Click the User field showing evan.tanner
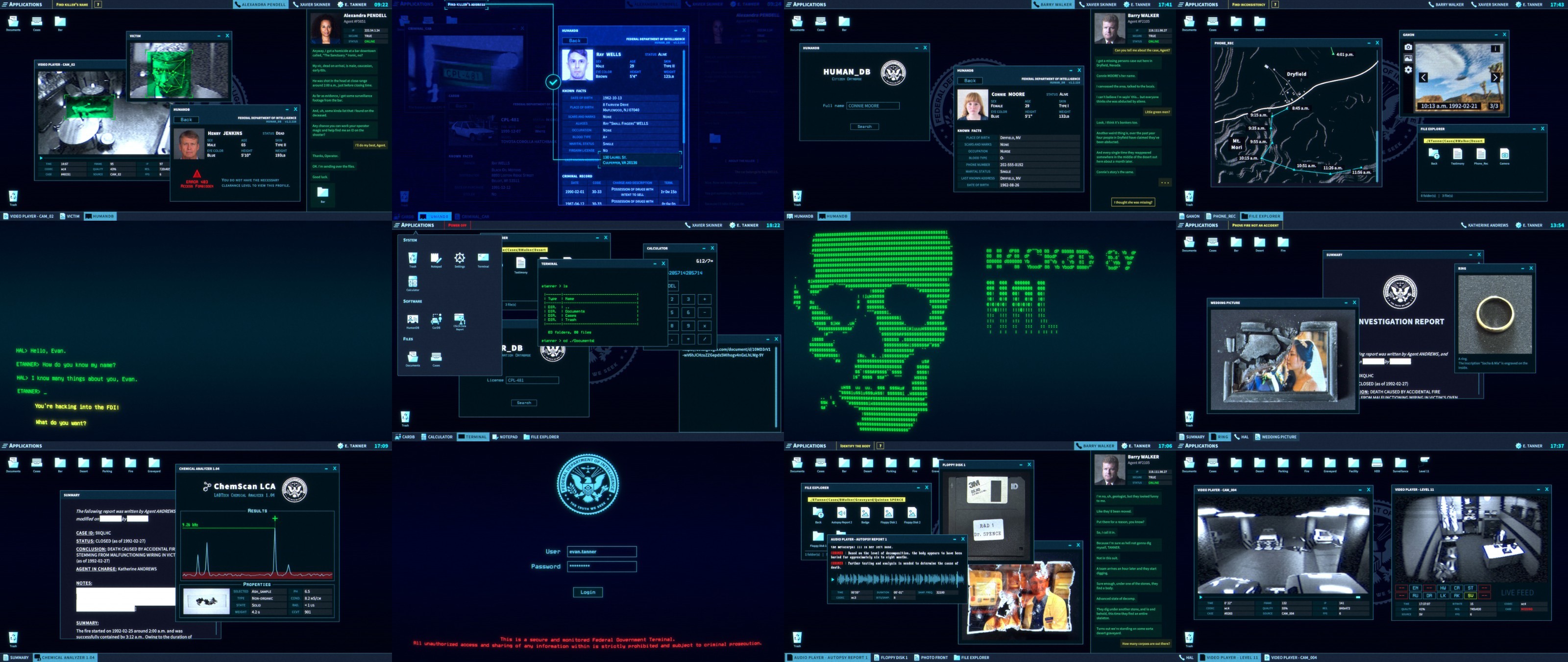 coord(601,552)
